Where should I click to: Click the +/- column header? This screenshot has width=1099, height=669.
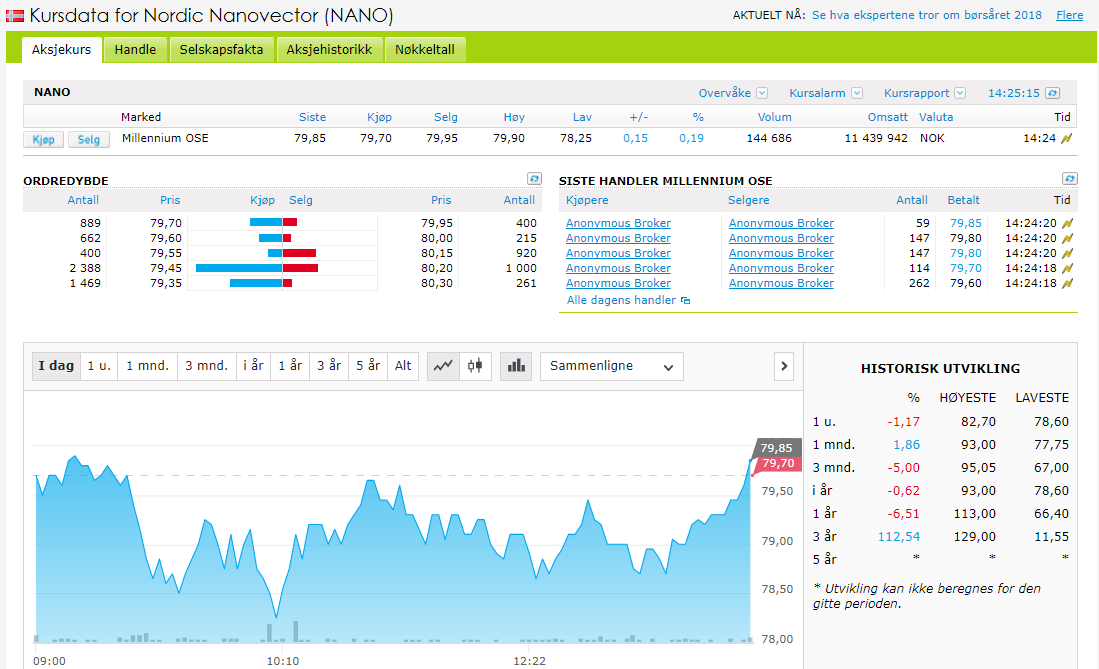point(639,117)
